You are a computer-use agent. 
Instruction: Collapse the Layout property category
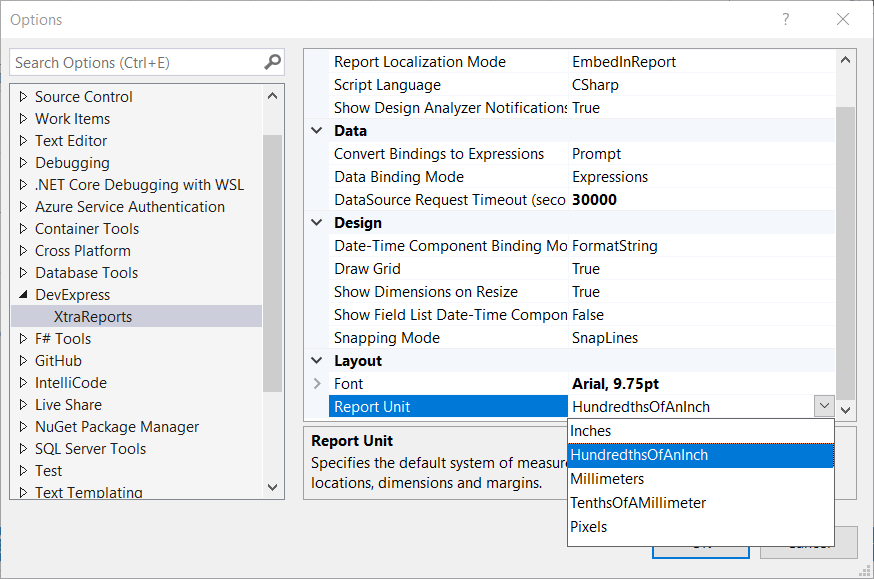[317, 361]
